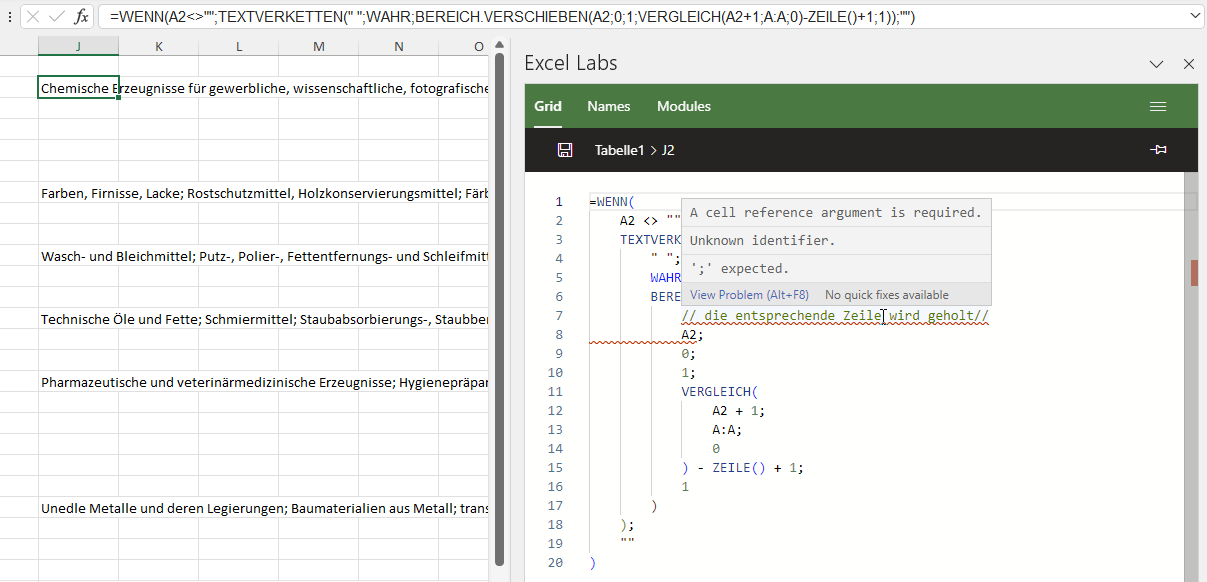The image size is (1207, 582).
Task: Pin the formula editor with pin icon
Action: click(1159, 150)
